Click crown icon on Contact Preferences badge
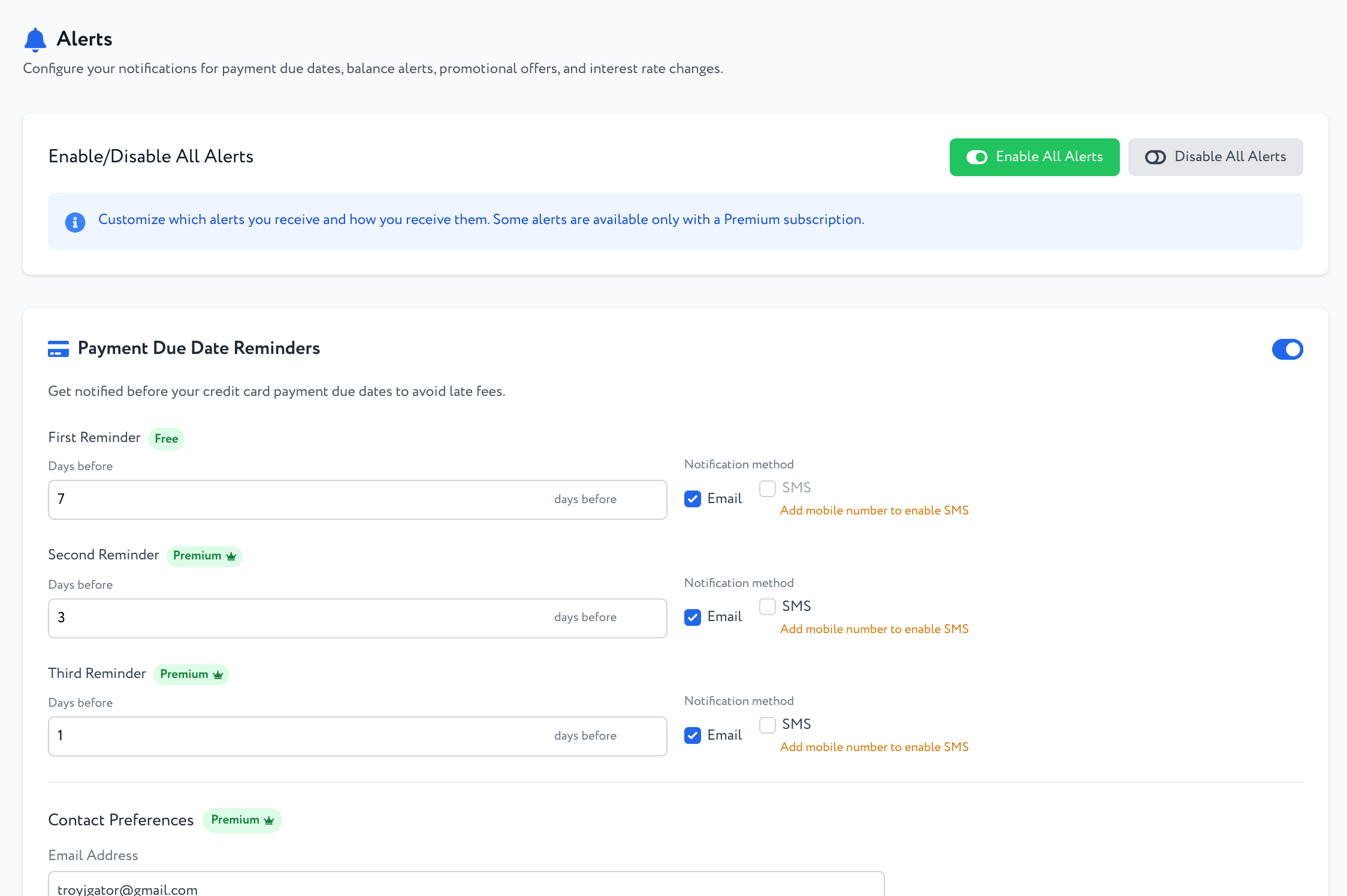Viewport: 1347px width, 896px height. click(x=269, y=821)
